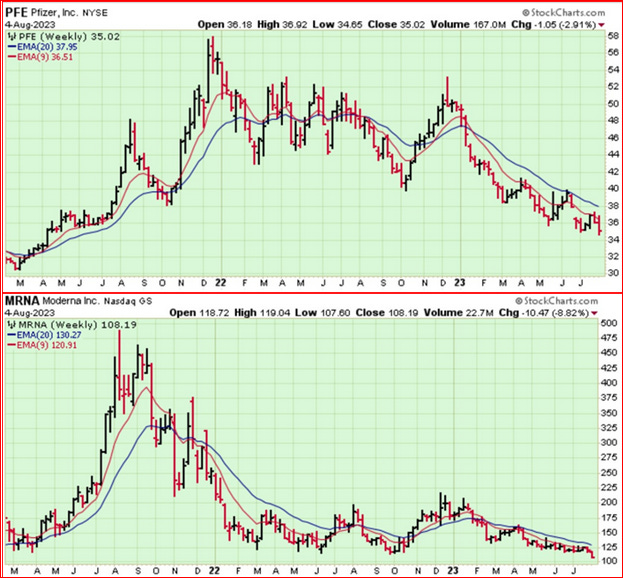Screen dimensions: 623x578
Task: Click the MRNA EMA(9) 120.91 legend
Action: 43,346
